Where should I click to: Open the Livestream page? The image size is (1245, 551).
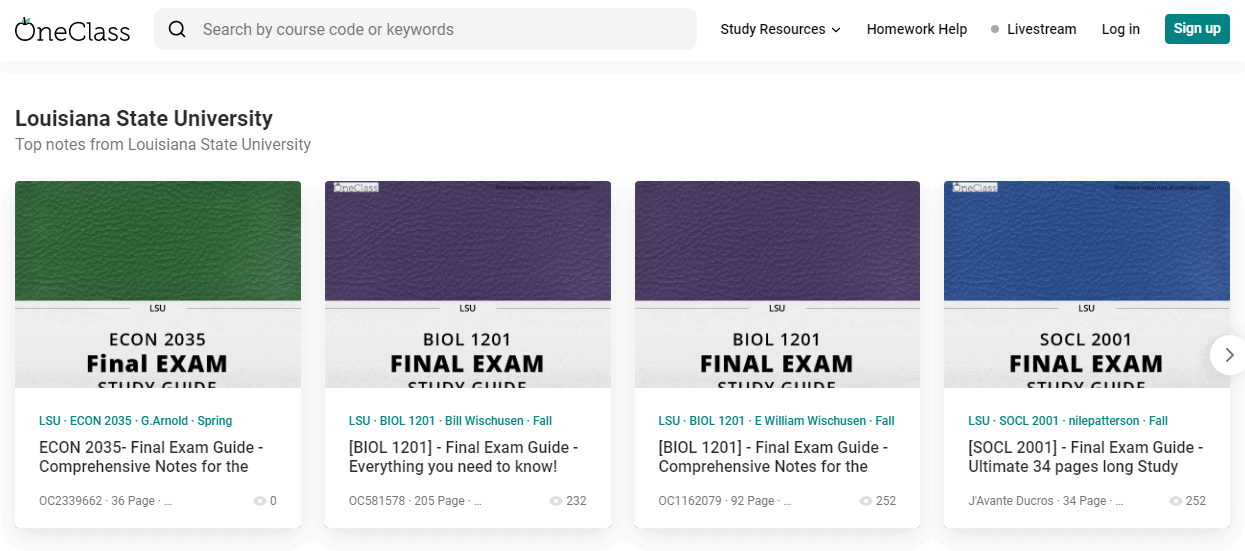(1033, 29)
